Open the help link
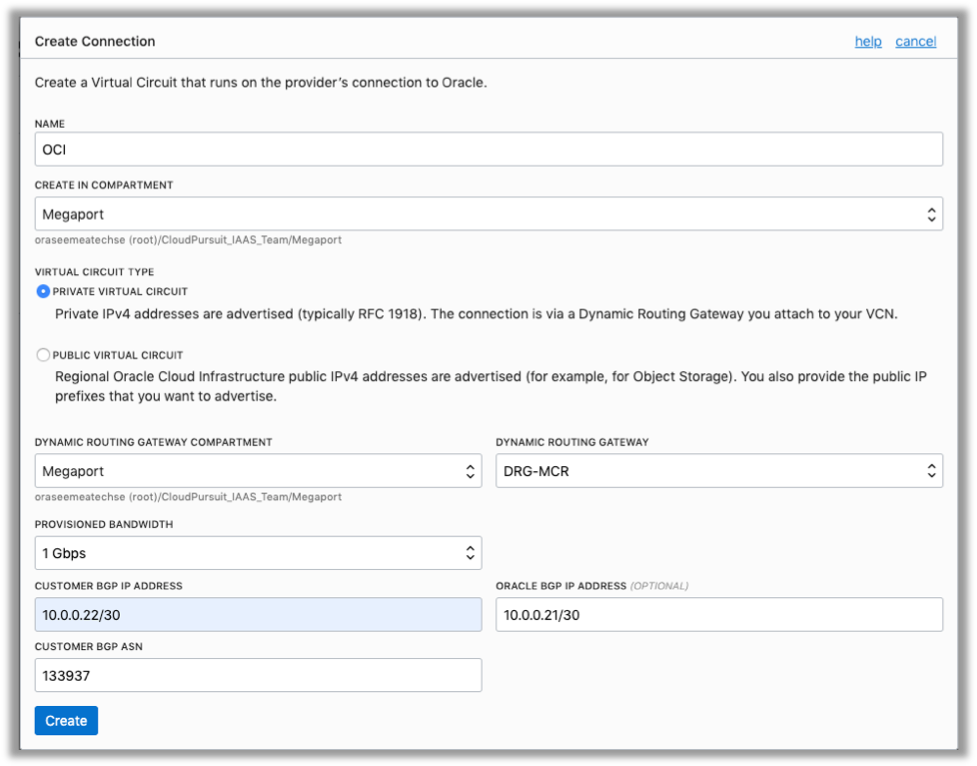The image size is (977, 766). click(x=867, y=41)
